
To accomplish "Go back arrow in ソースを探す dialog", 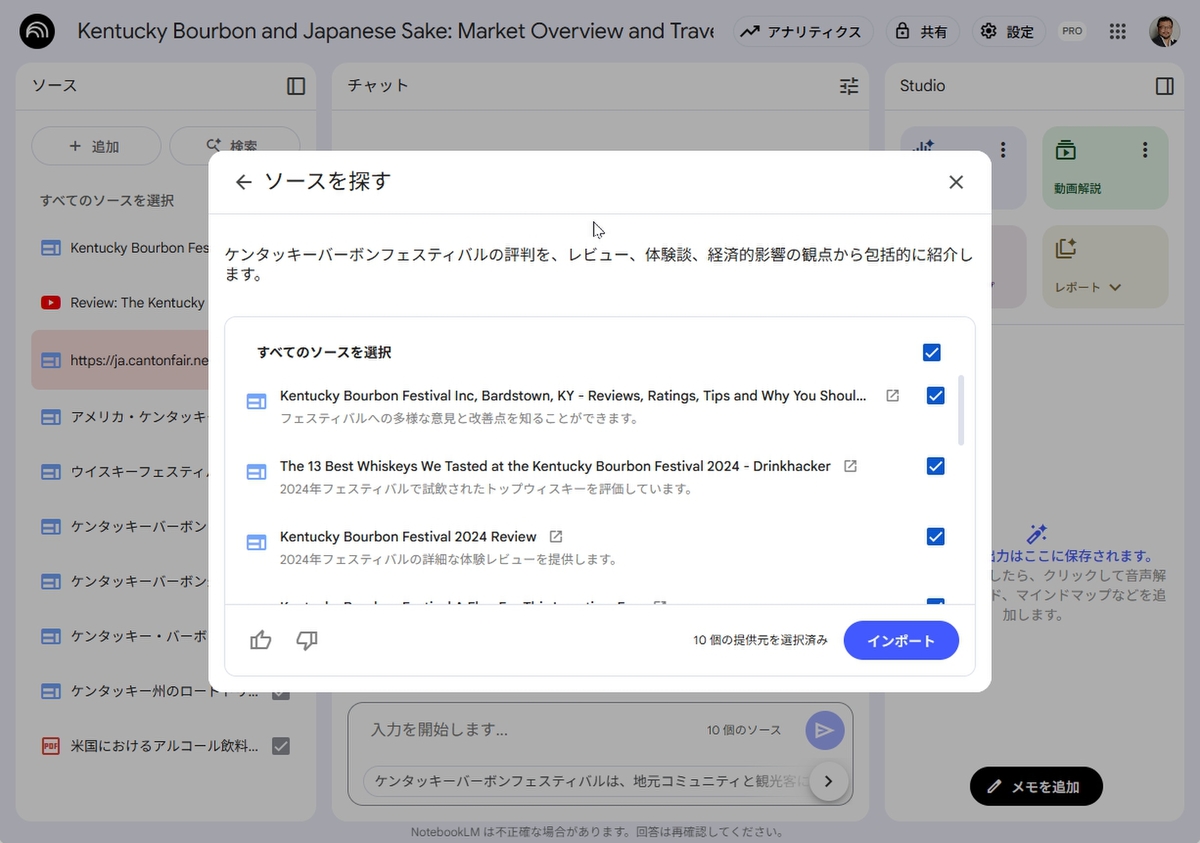I will point(243,182).
